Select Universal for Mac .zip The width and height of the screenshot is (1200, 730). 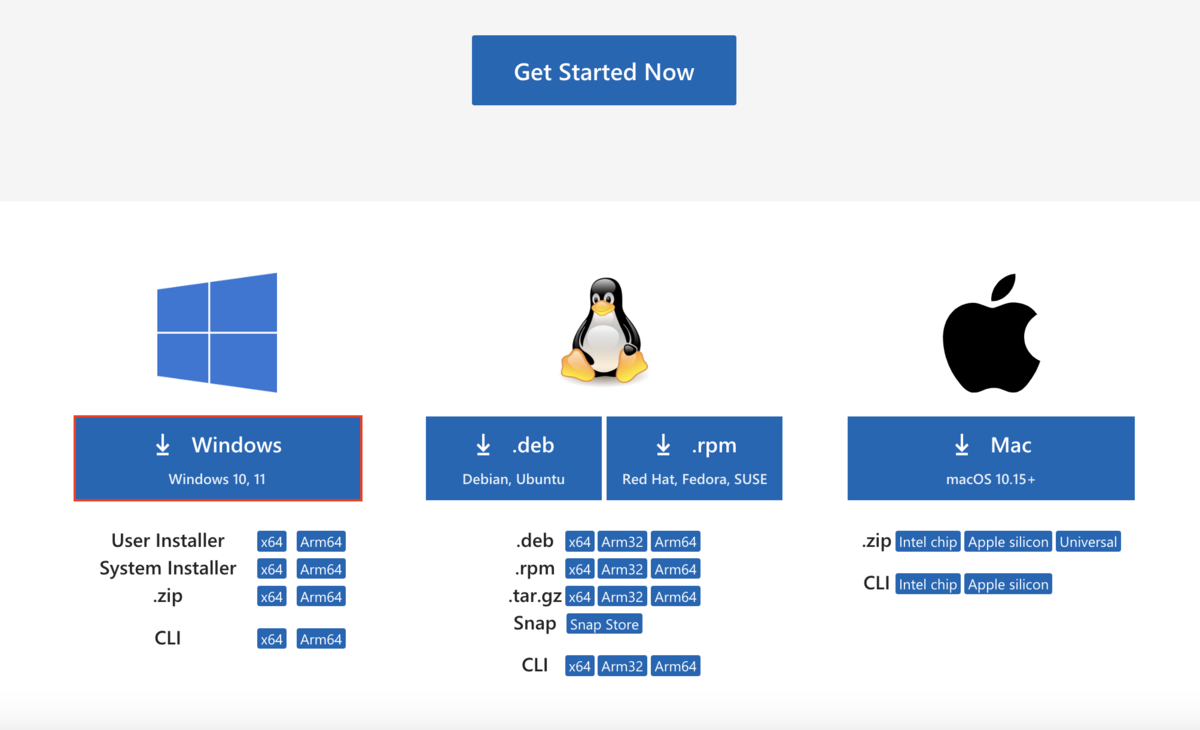1088,542
